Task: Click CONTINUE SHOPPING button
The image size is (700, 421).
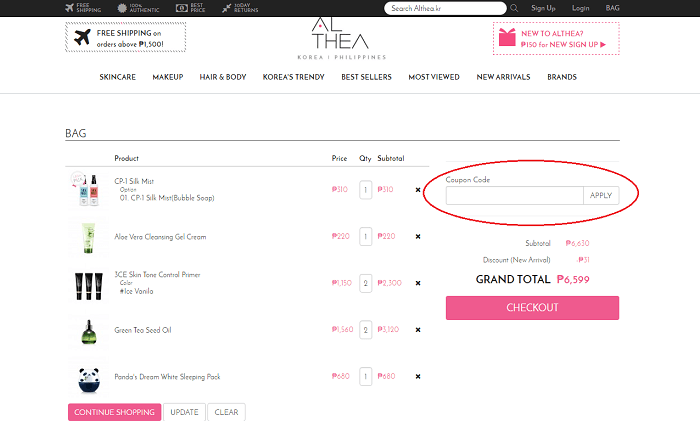Action: (114, 412)
